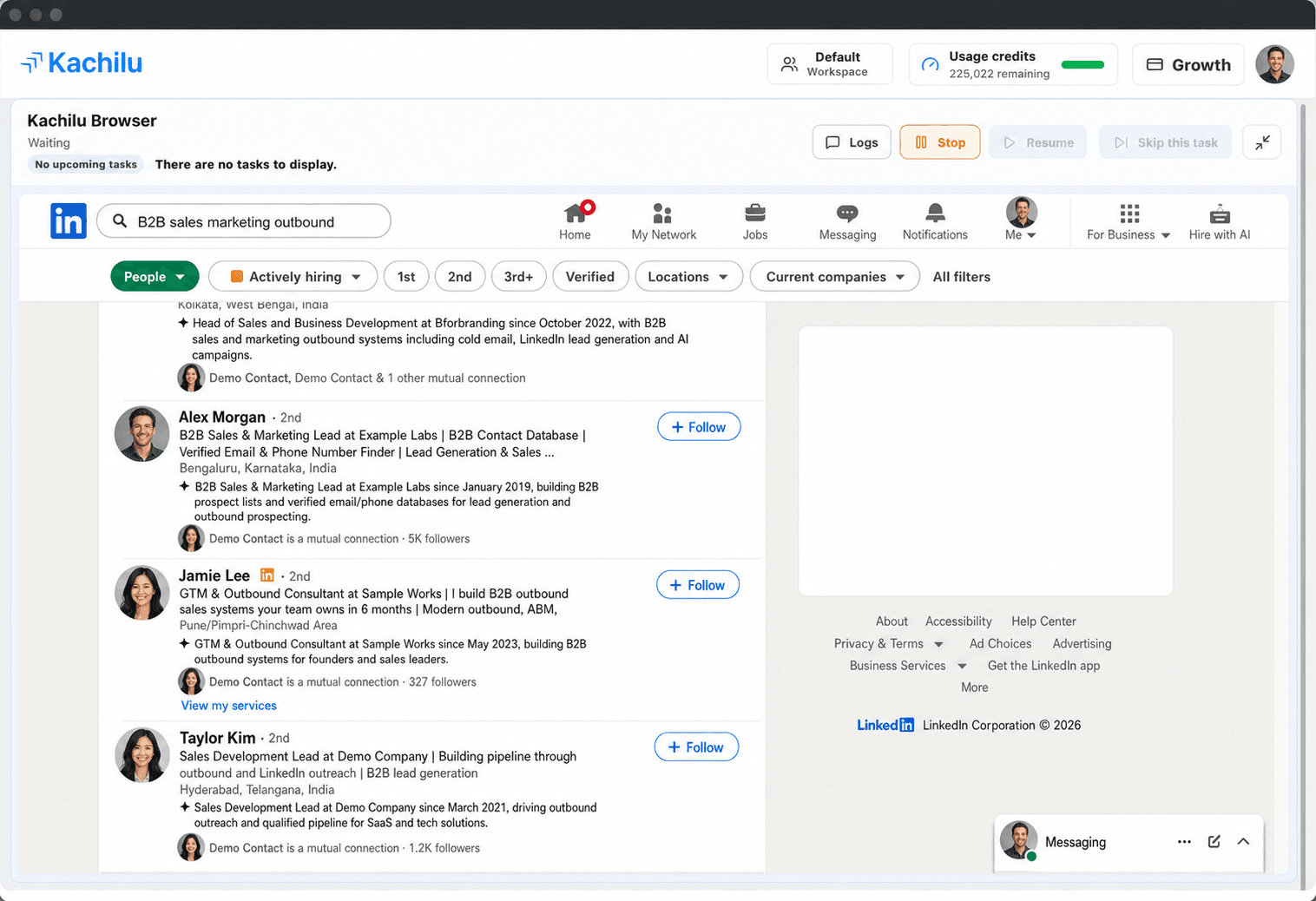Click Taylor Kim's profile photo
The height and width of the screenshot is (901, 1316).
[x=141, y=755]
